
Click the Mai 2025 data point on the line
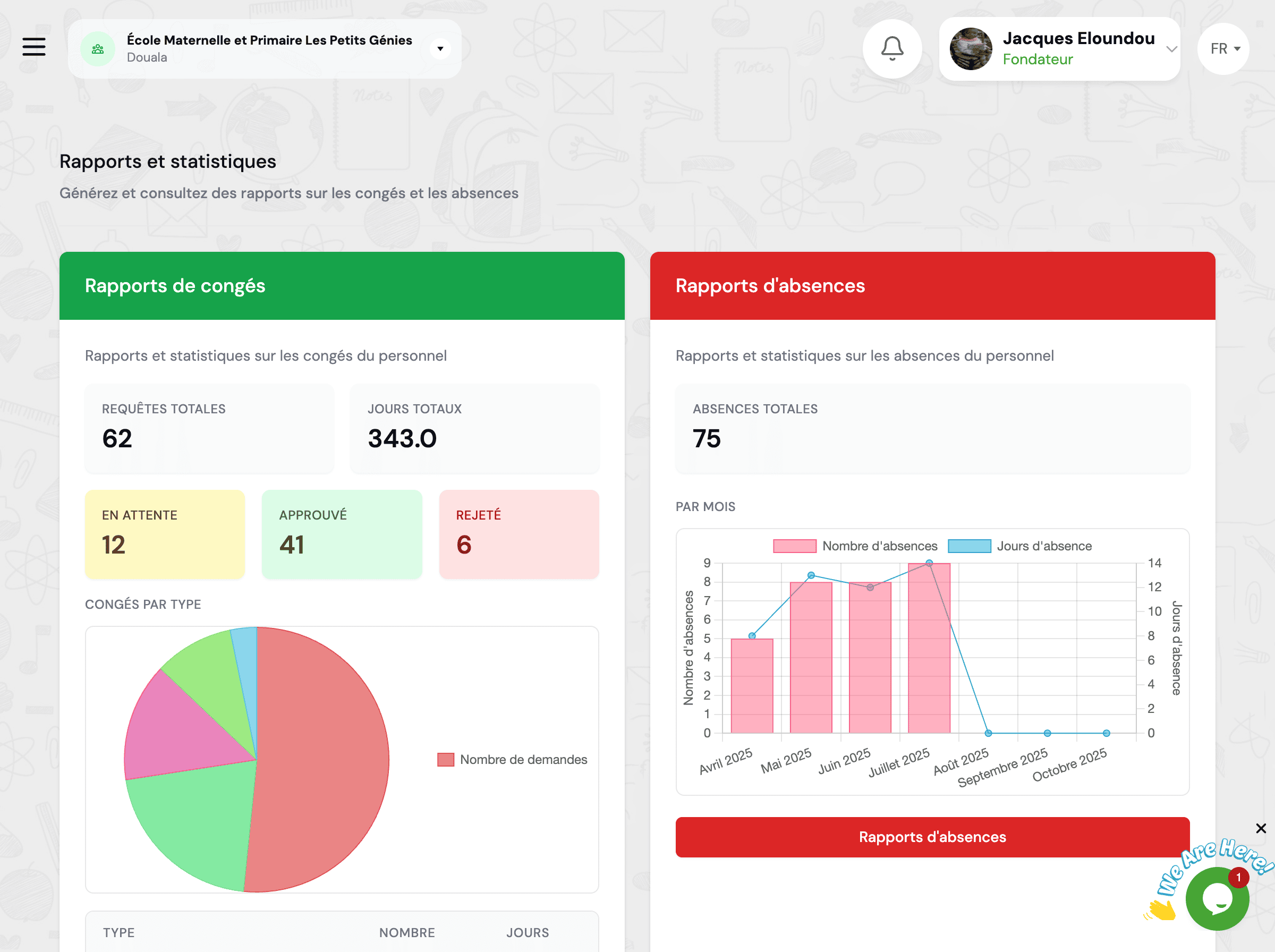tap(811, 574)
